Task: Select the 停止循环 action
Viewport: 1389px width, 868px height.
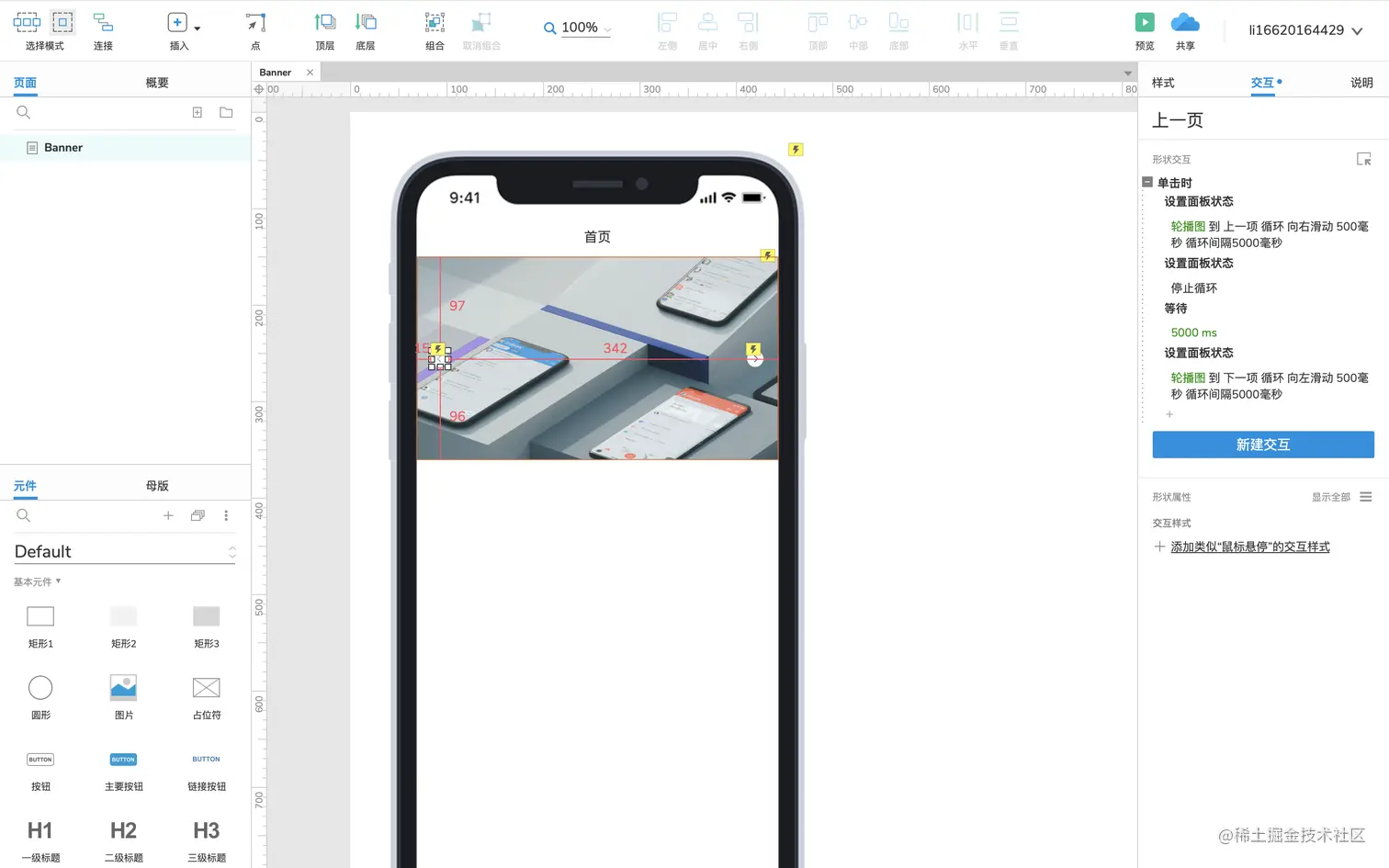Action: (1193, 288)
